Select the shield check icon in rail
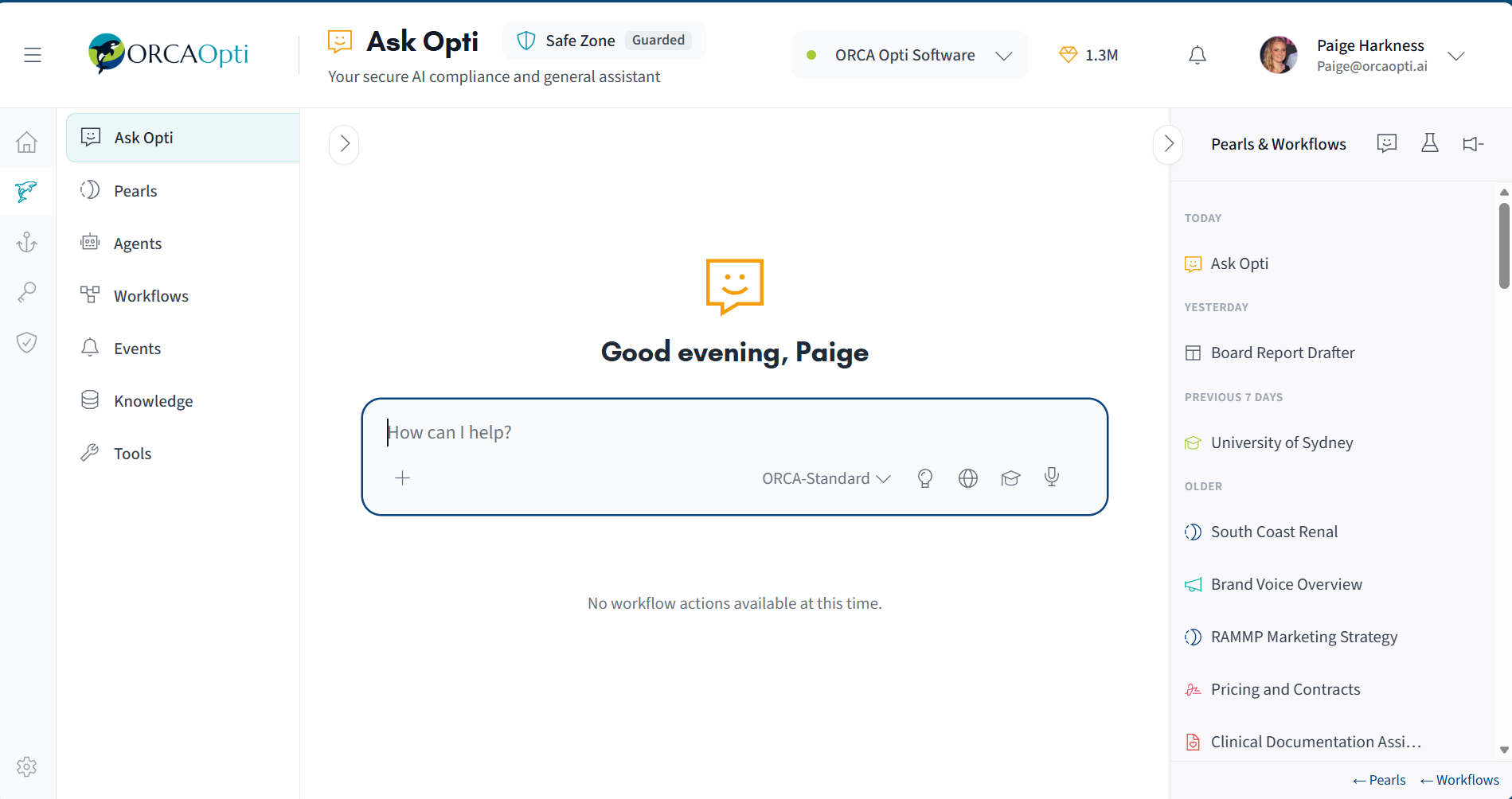Image resolution: width=1512 pixels, height=799 pixels. pos(27,342)
